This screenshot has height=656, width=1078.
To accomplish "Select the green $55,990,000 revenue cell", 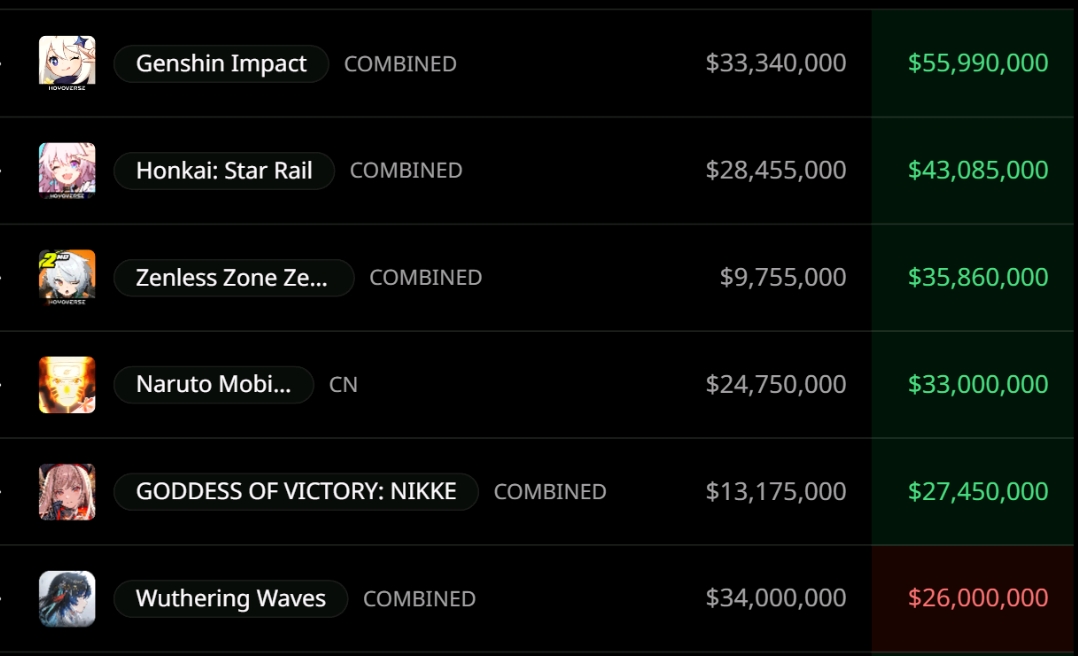I will pyautogui.click(x=972, y=63).
